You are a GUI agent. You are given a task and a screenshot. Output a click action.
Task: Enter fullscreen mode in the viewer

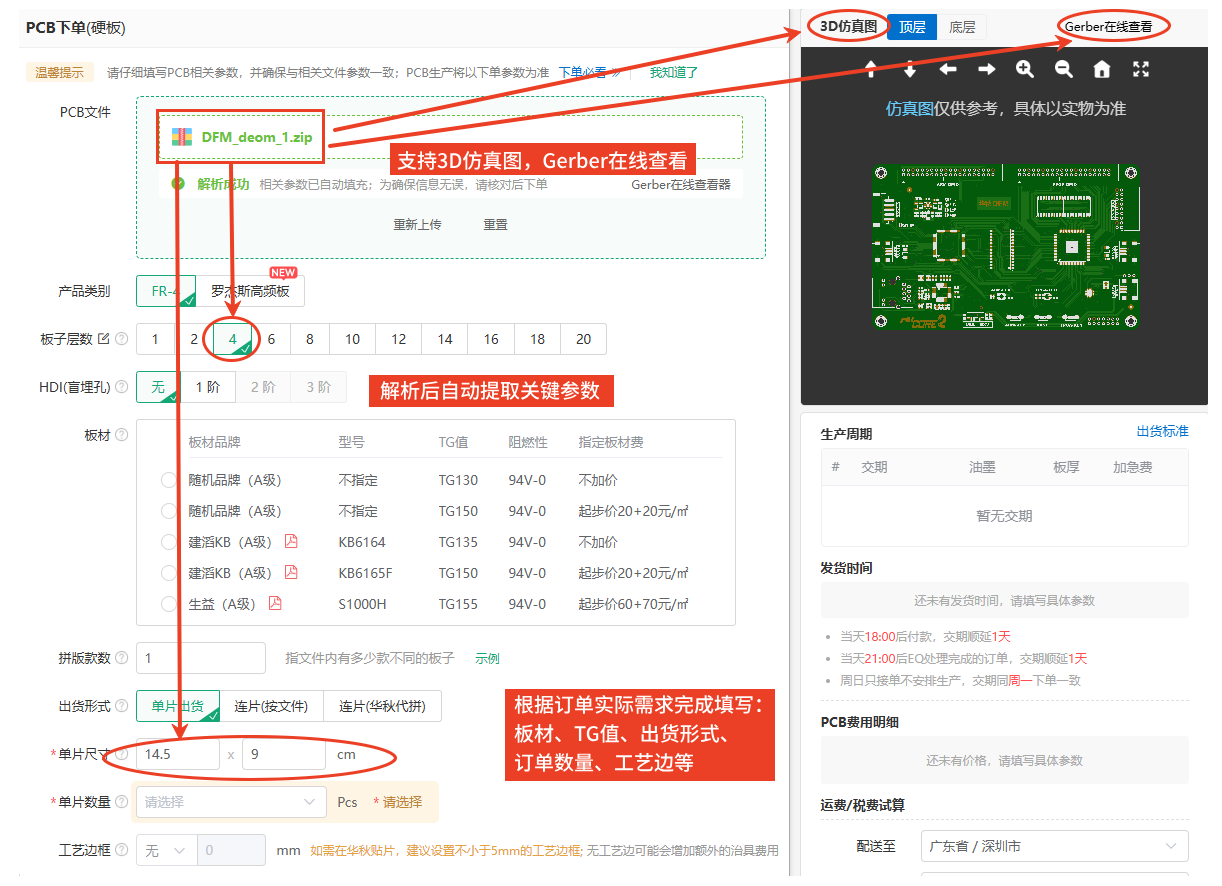tap(1141, 69)
